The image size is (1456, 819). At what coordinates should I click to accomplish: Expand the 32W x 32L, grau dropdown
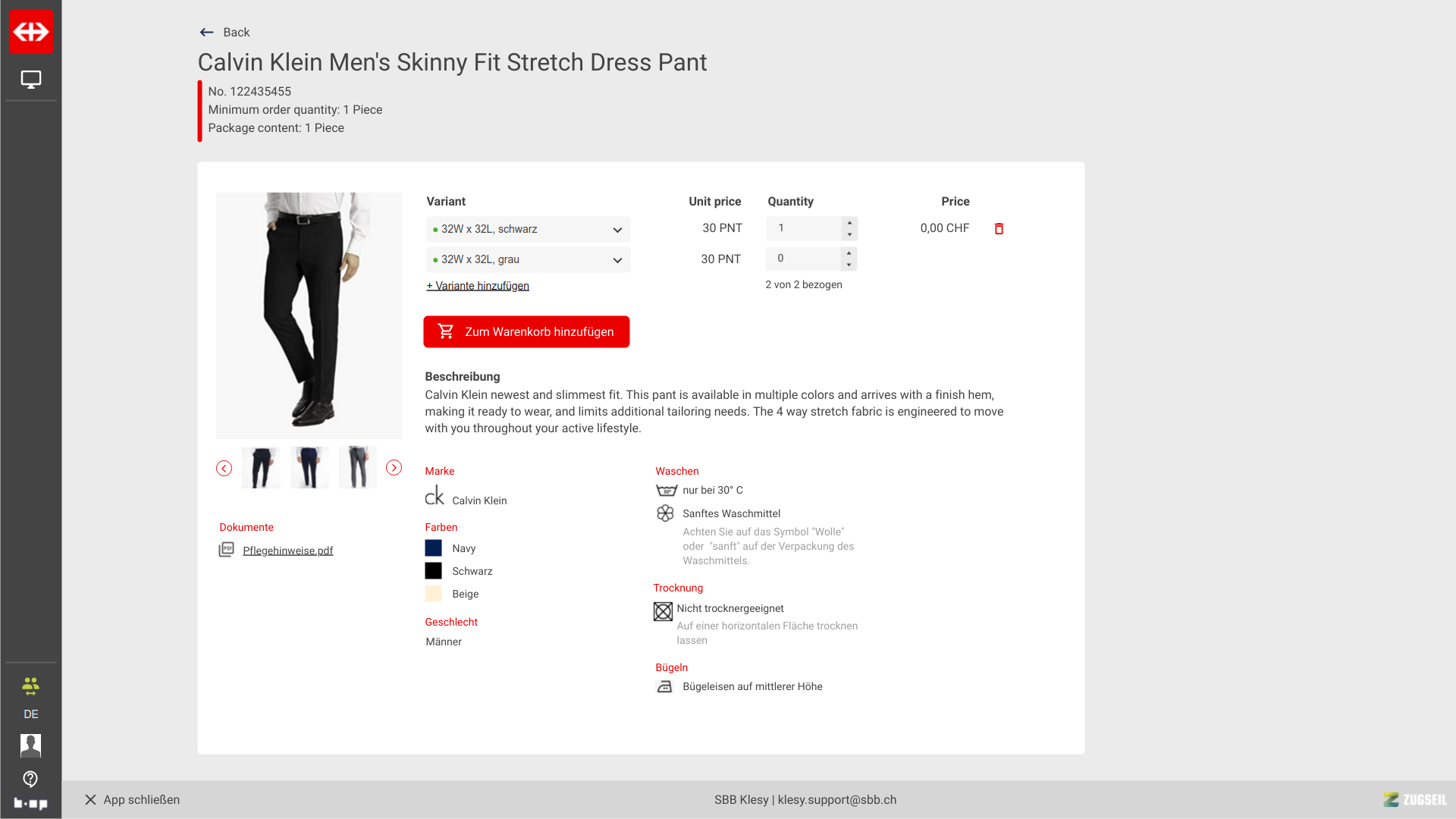(528, 259)
